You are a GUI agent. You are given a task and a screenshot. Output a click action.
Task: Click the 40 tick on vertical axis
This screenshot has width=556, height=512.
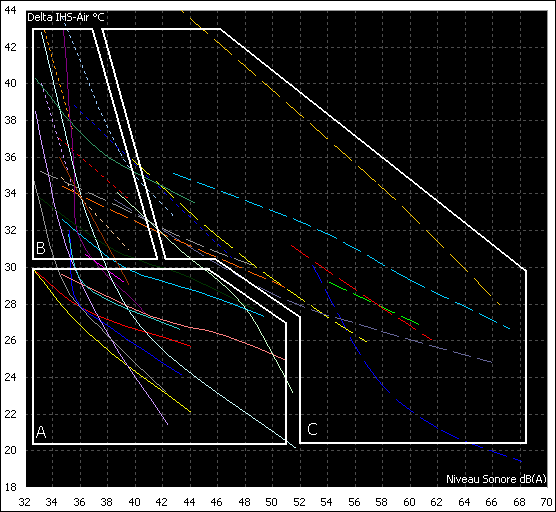10,83
